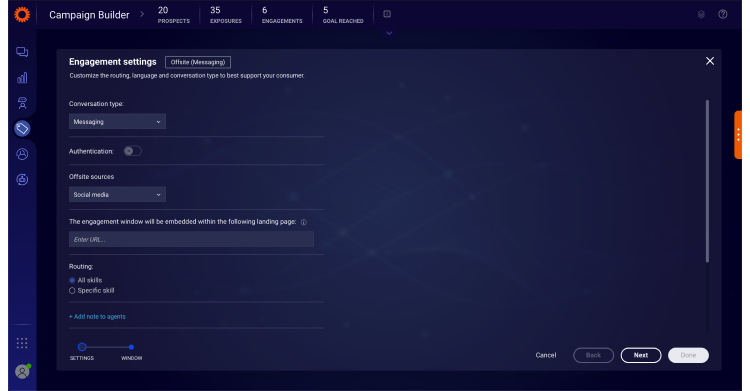Go to the Window step in wizard
The height and width of the screenshot is (391, 750).
(x=131, y=347)
